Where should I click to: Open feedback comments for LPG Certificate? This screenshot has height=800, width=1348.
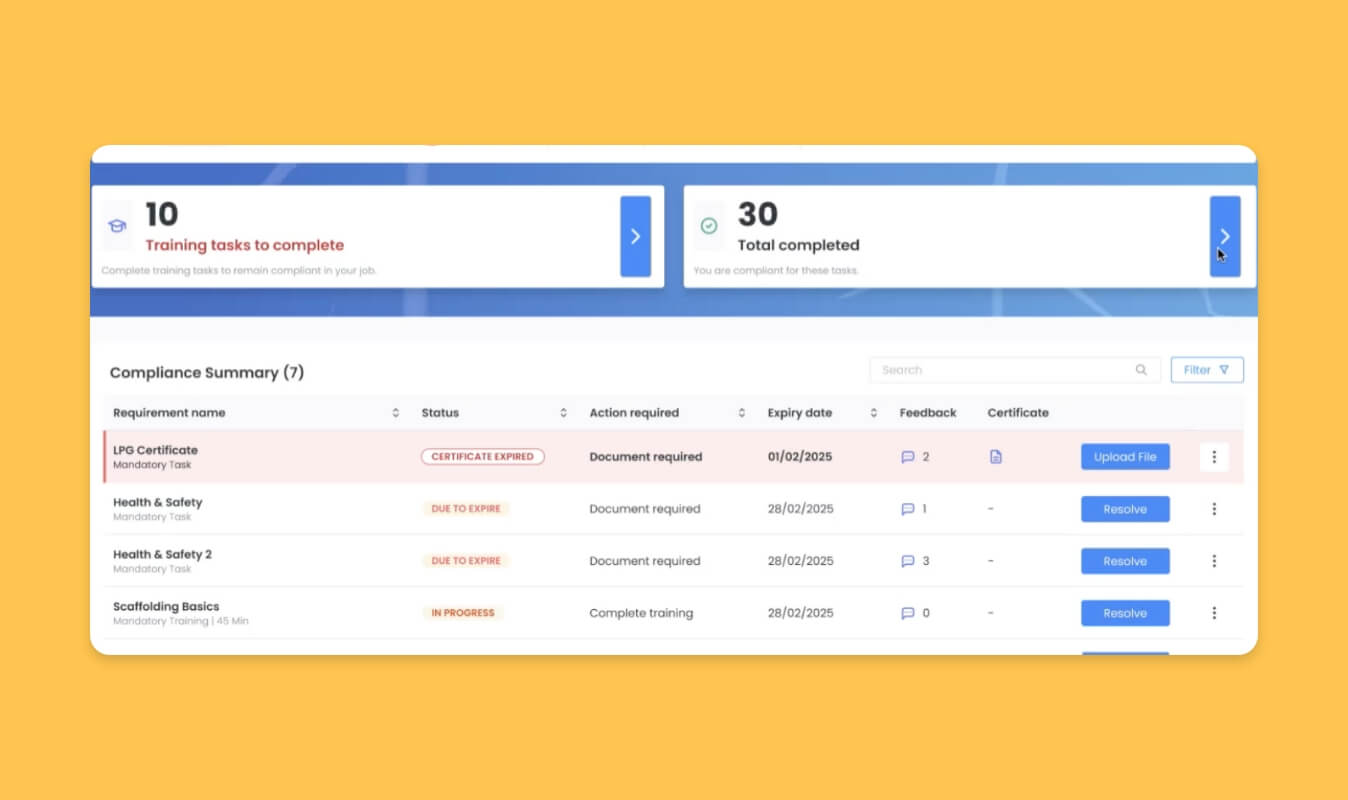pyautogui.click(x=908, y=457)
